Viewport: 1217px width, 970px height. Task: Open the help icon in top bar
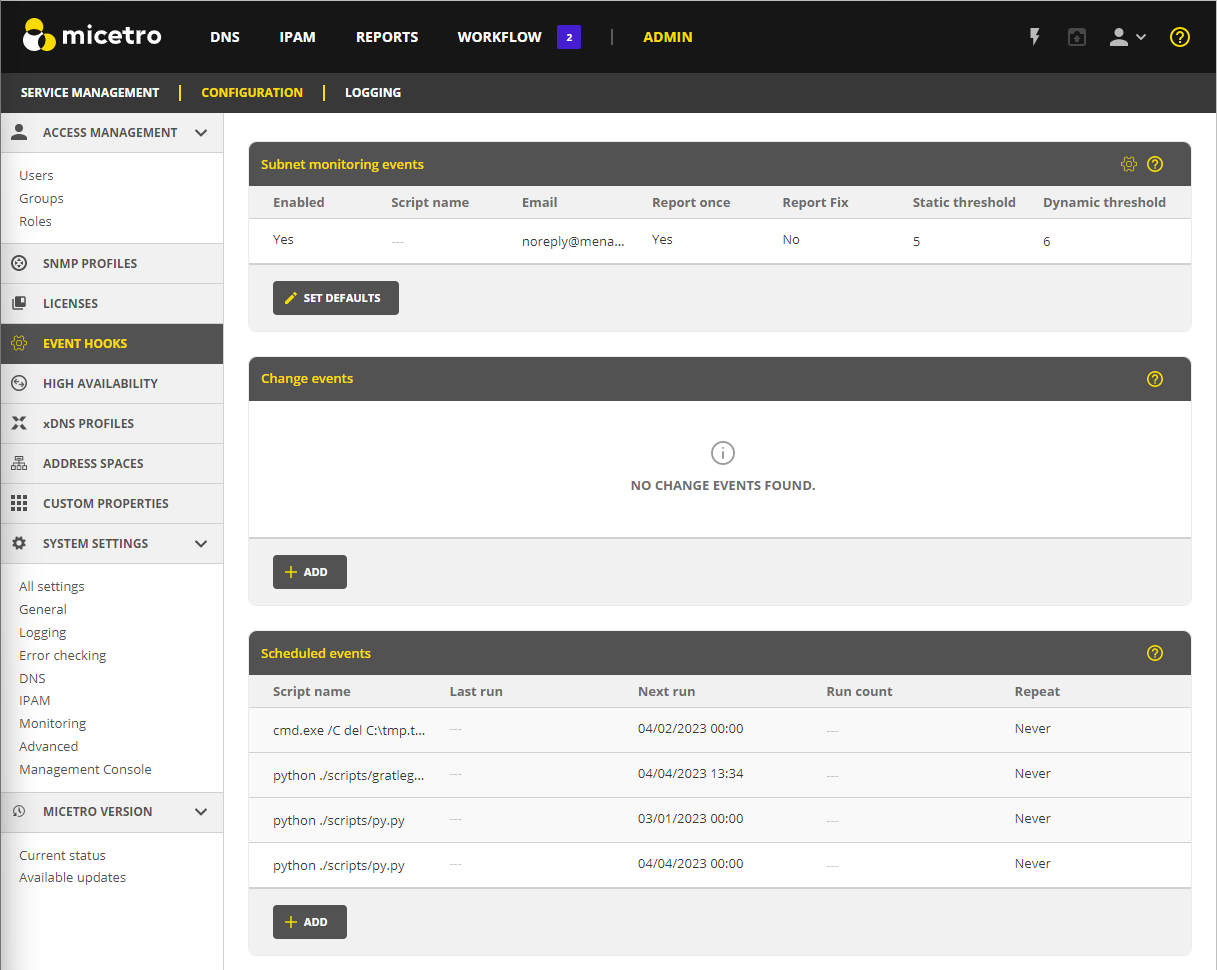(1180, 37)
